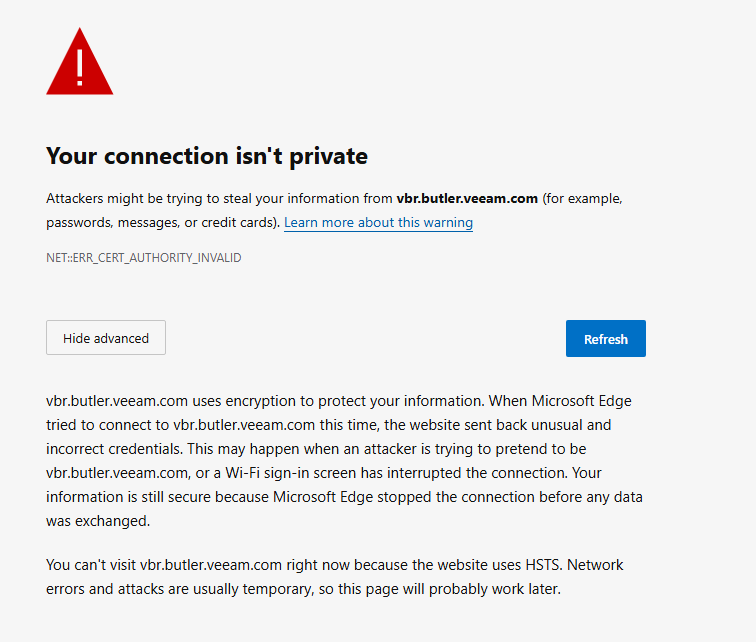Click the 'was exchanged.' closing line
This screenshot has height=642, width=756.
coord(97,521)
